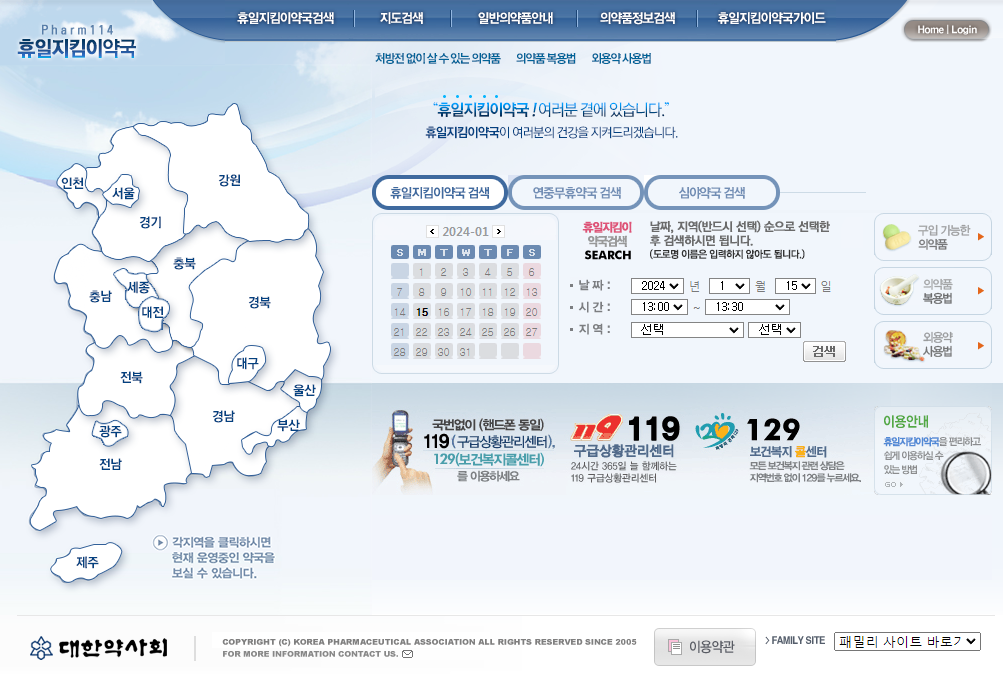Select the 휴일지킴이약국 검색 tab
The width and height of the screenshot is (1003, 674).
tap(440, 192)
